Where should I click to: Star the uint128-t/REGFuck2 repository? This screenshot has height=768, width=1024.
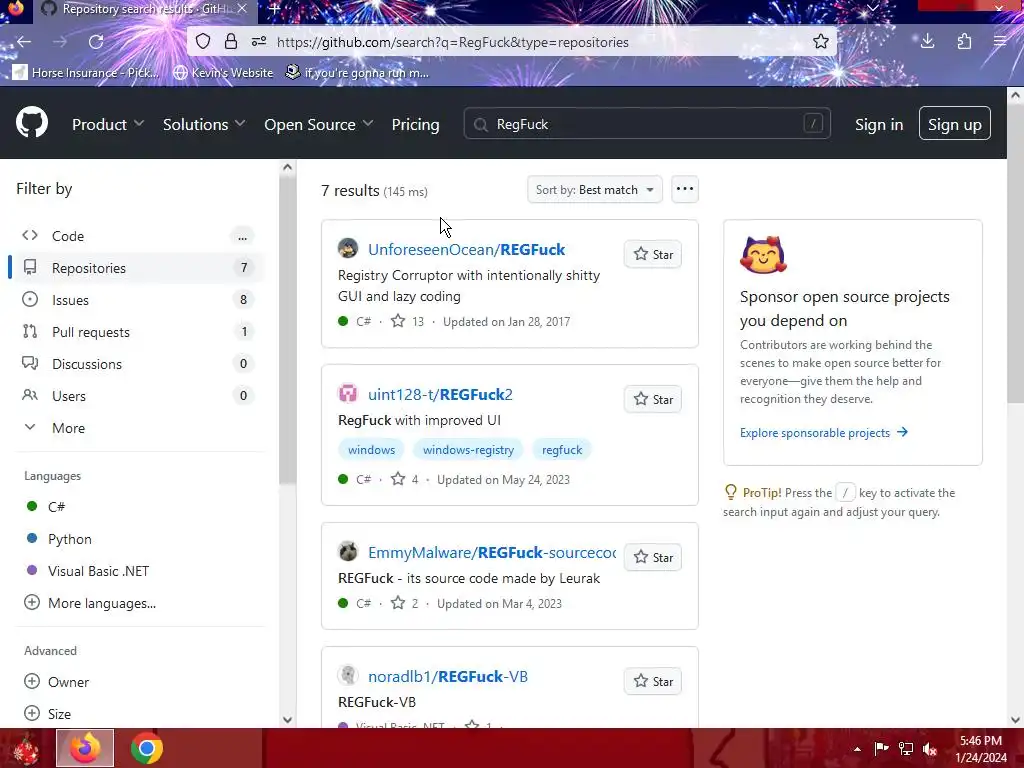652,399
